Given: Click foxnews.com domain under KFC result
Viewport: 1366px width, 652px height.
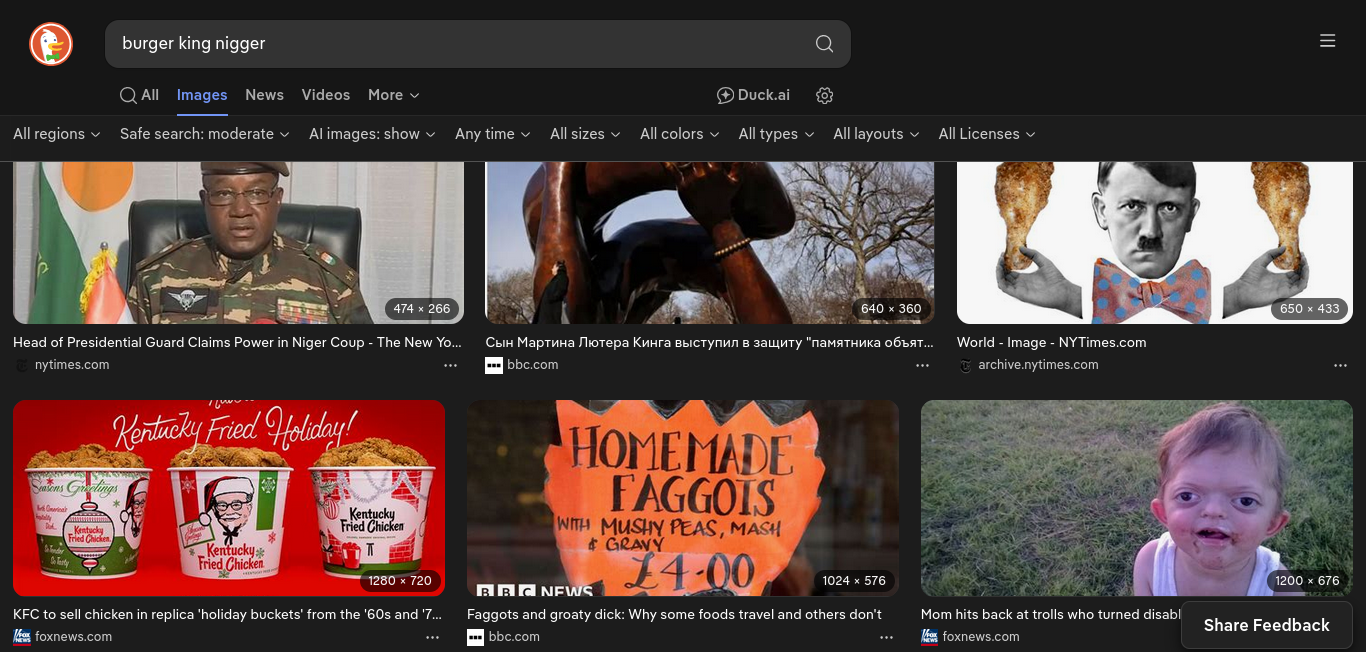Looking at the screenshot, I should pos(74,637).
